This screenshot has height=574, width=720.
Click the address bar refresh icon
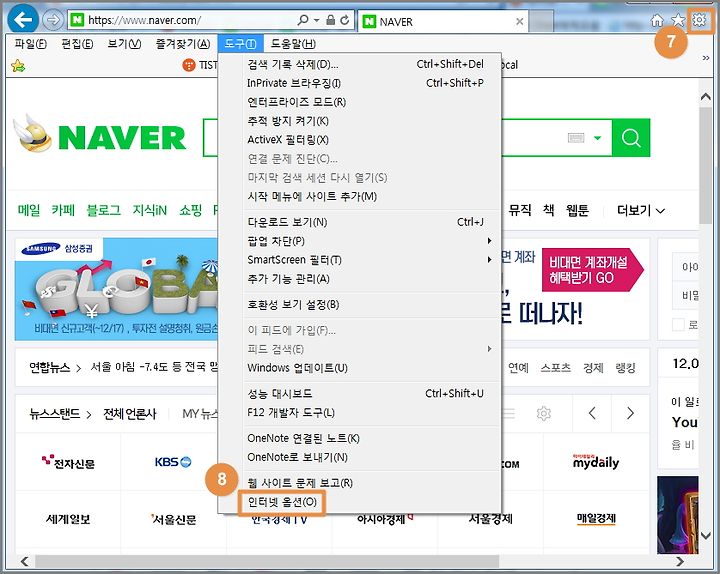[x=344, y=20]
